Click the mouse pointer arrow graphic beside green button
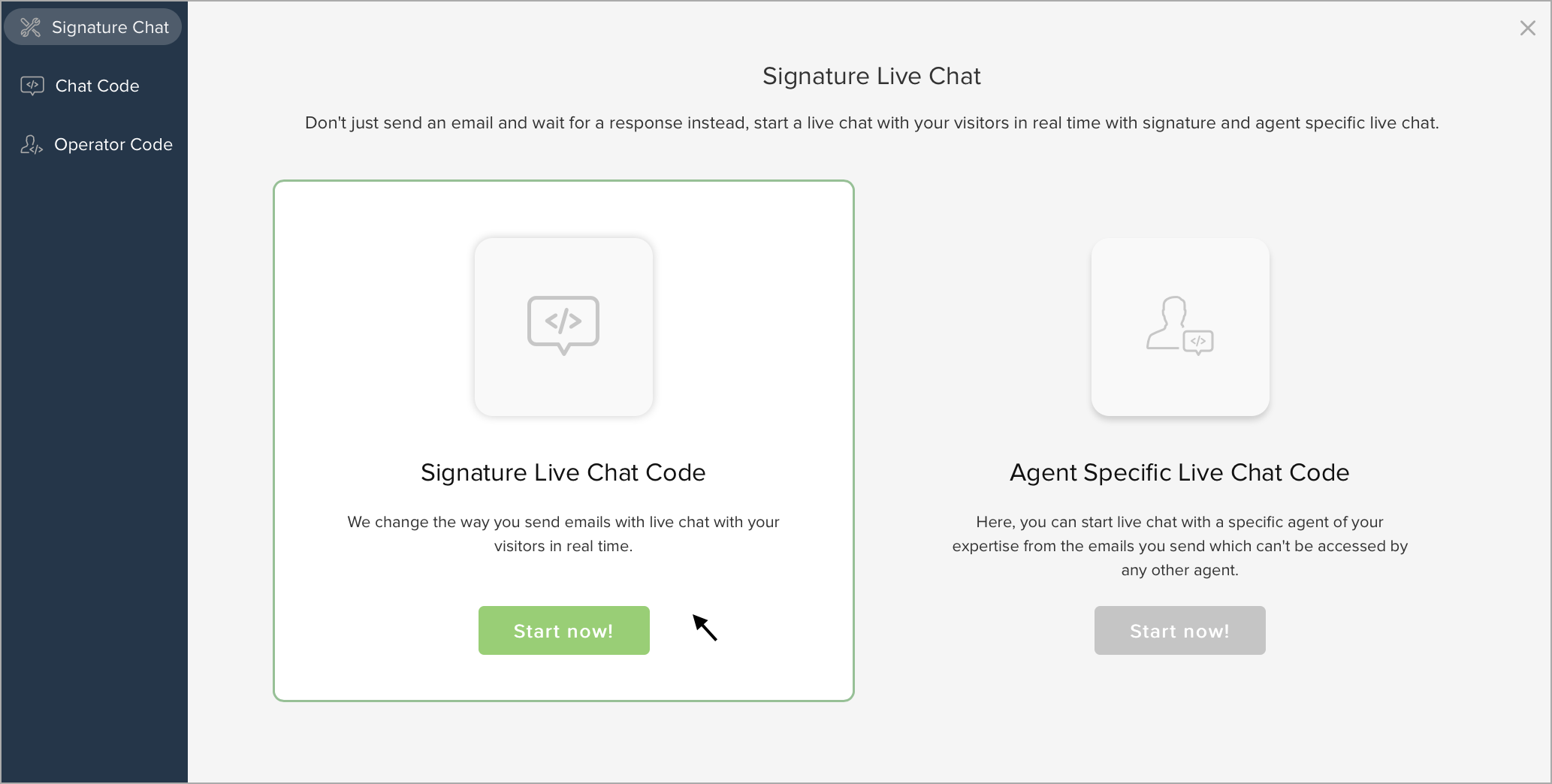This screenshot has height=784, width=1552. (x=705, y=627)
